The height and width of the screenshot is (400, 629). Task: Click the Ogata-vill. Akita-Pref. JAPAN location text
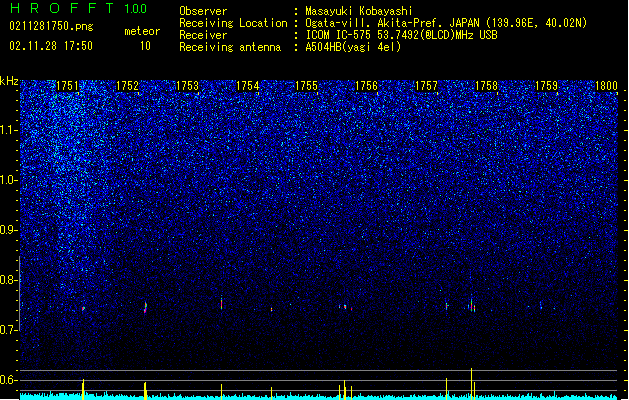(446, 23)
